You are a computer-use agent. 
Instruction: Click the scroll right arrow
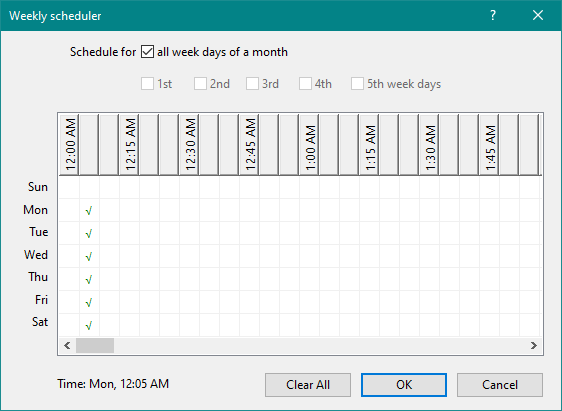pos(534,345)
